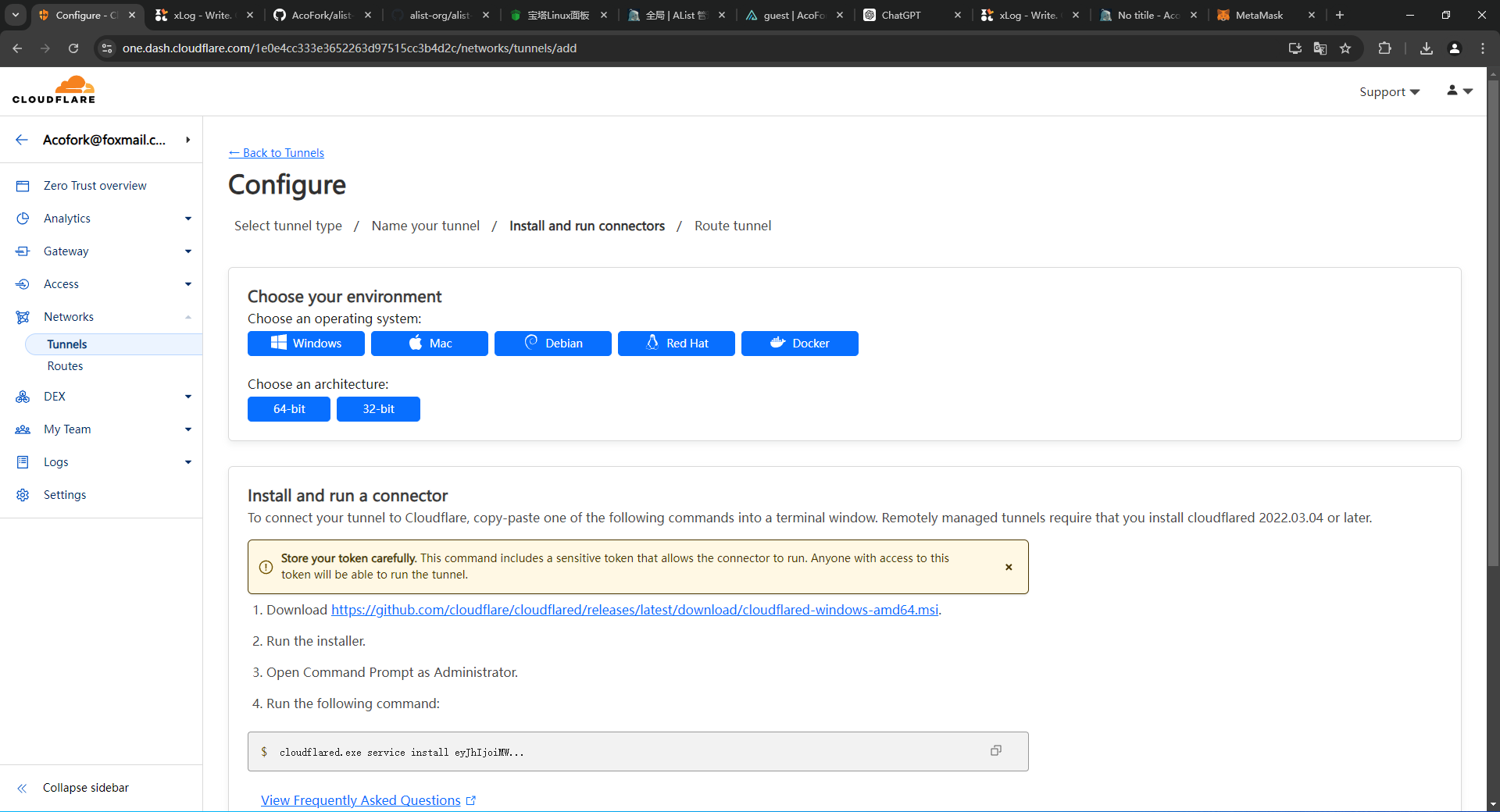Click the Settings gear icon
The width and height of the screenshot is (1500, 812).
(23, 495)
